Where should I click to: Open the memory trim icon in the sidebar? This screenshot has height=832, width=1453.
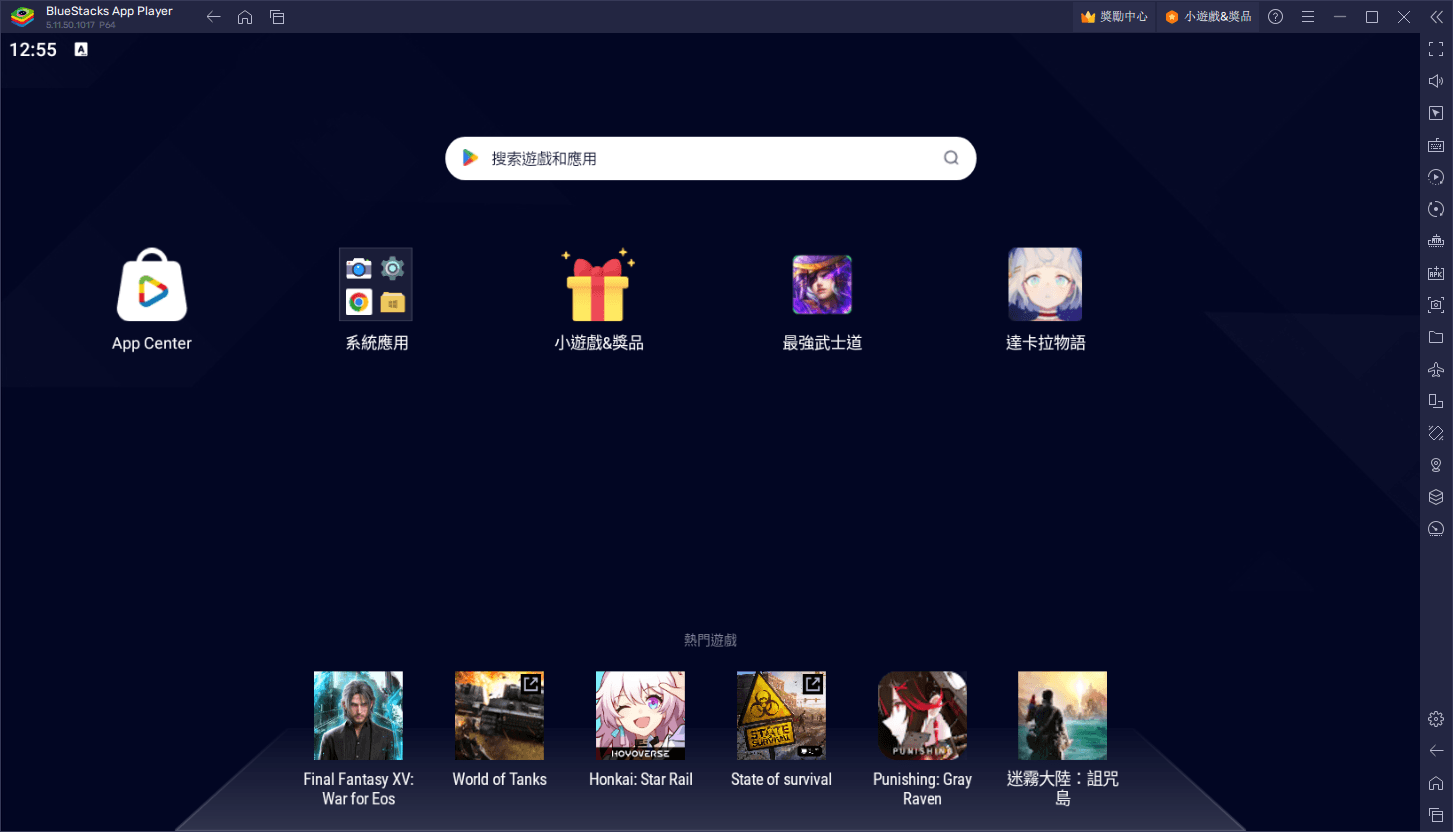coord(1436,241)
